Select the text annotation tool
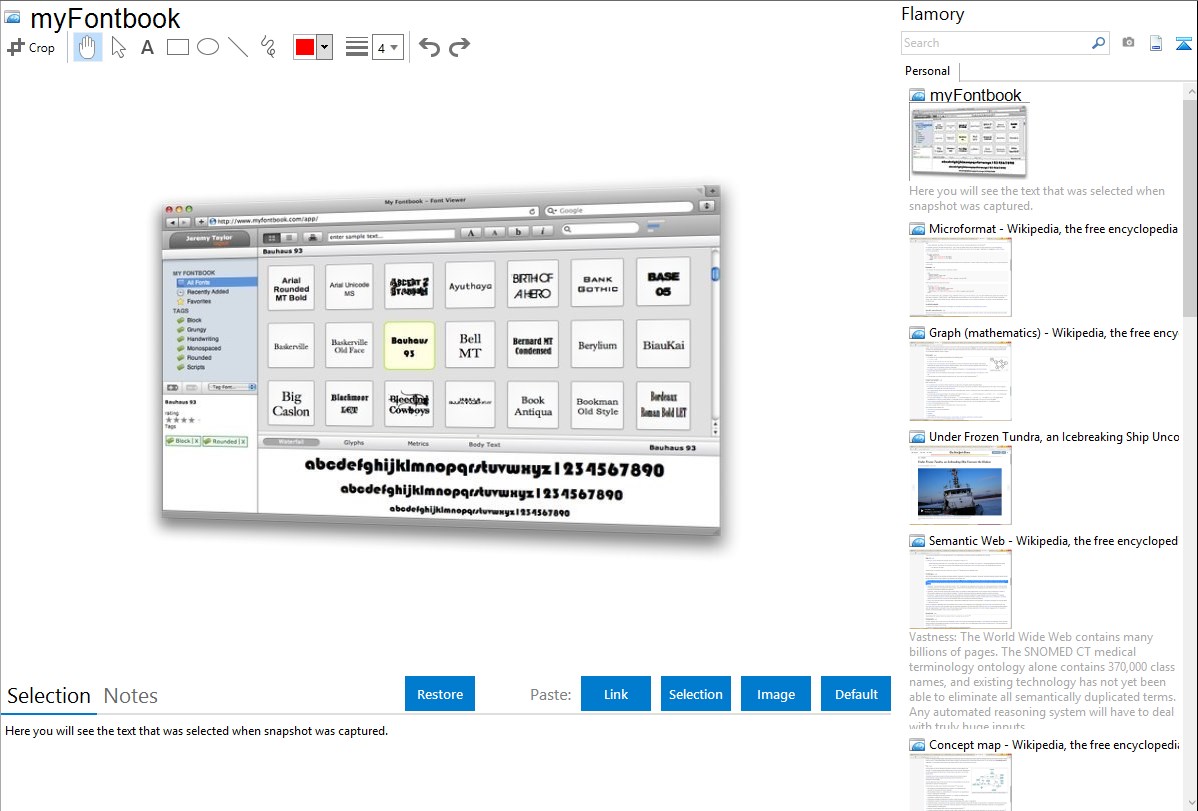The image size is (1198, 811). point(147,47)
